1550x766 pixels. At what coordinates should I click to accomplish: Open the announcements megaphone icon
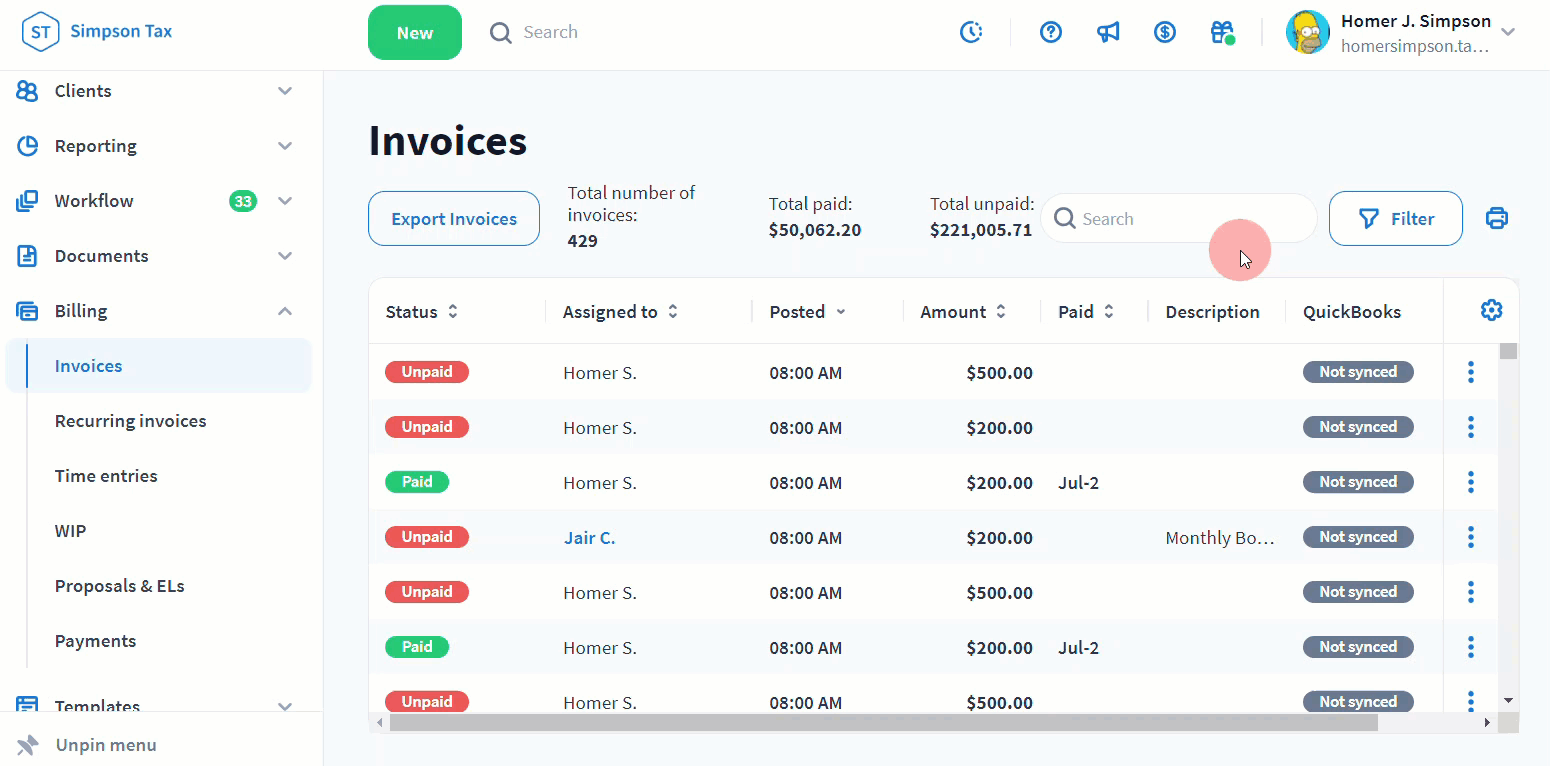pyautogui.click(x=1108, y=32)
